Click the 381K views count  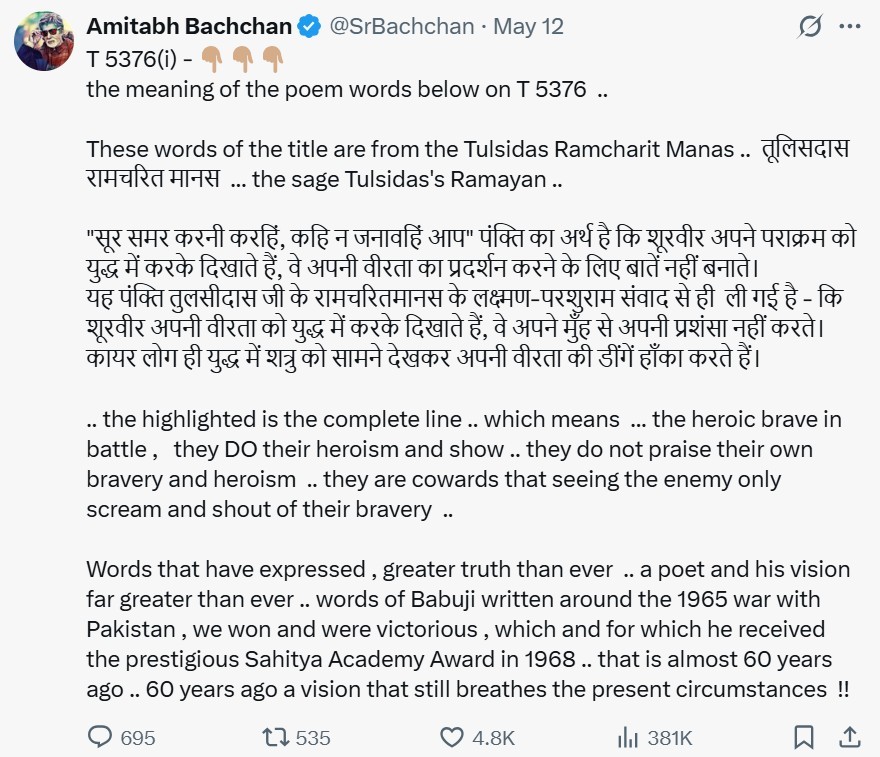[670, 738]
